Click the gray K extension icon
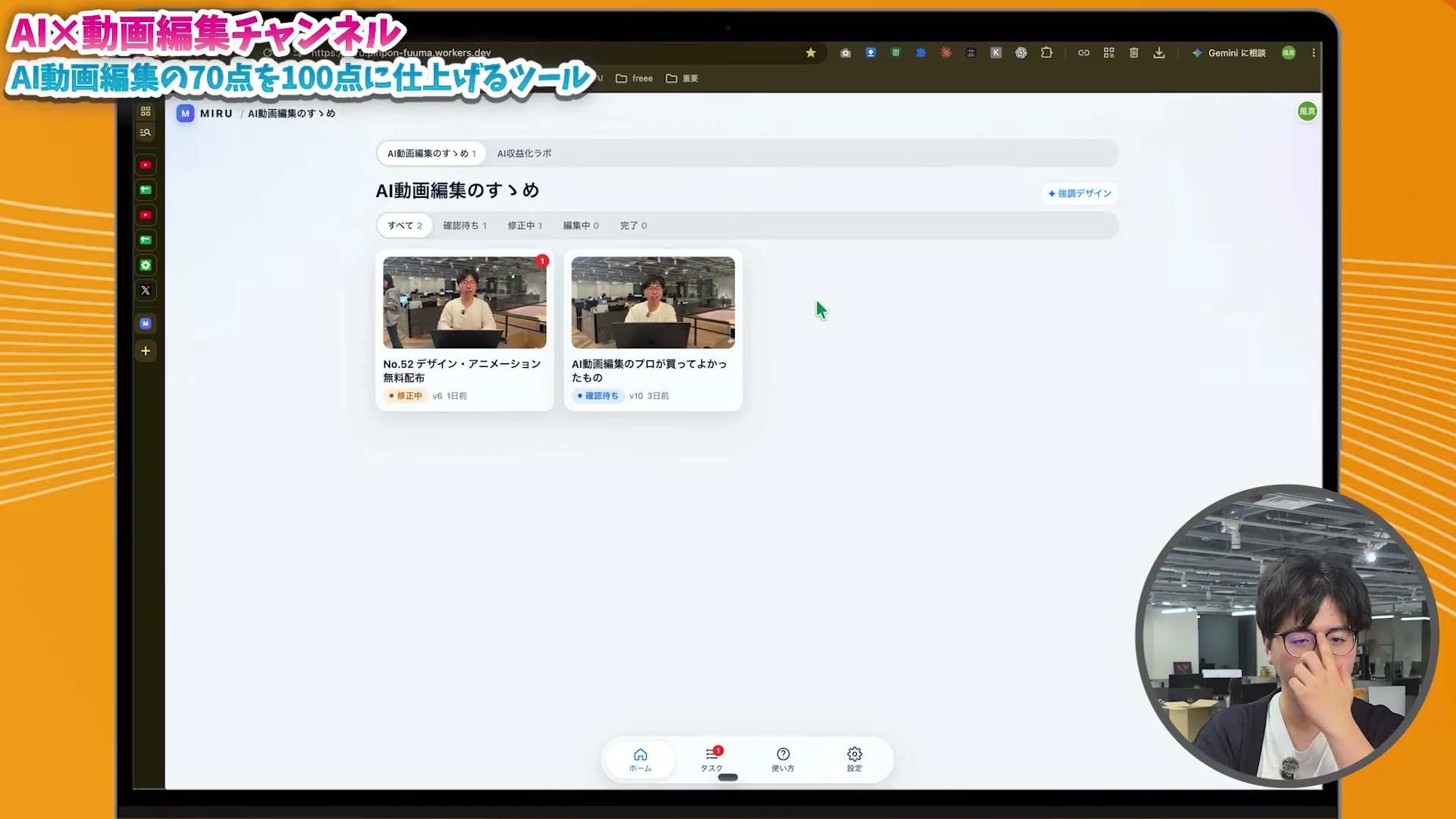1456x819 pixels. [996, 52]
